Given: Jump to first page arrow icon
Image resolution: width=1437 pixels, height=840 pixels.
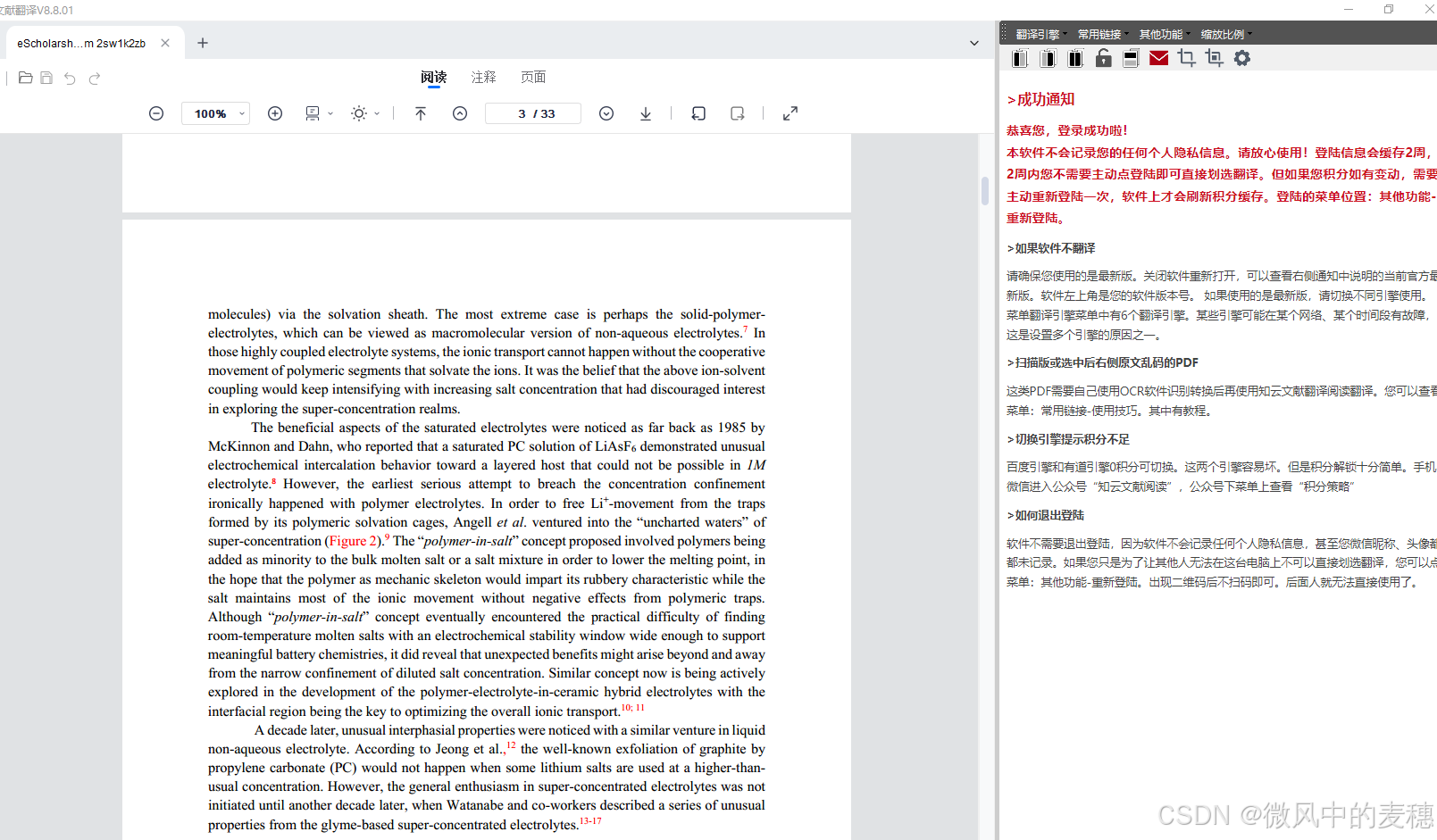Looking at the screenshot, I should click(421, 113).
